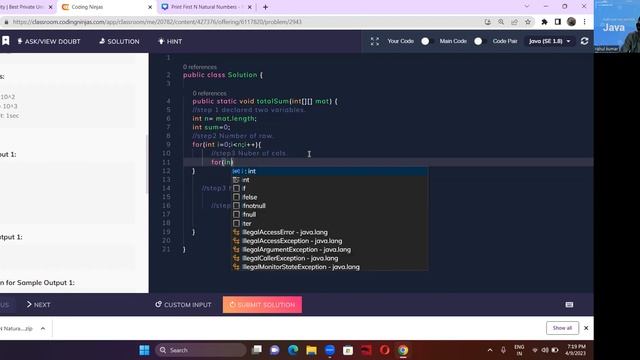The height and width of the screenshot is (360, 640).
Task: Click the ENG IN language indicator
Action: click(519, 350)
